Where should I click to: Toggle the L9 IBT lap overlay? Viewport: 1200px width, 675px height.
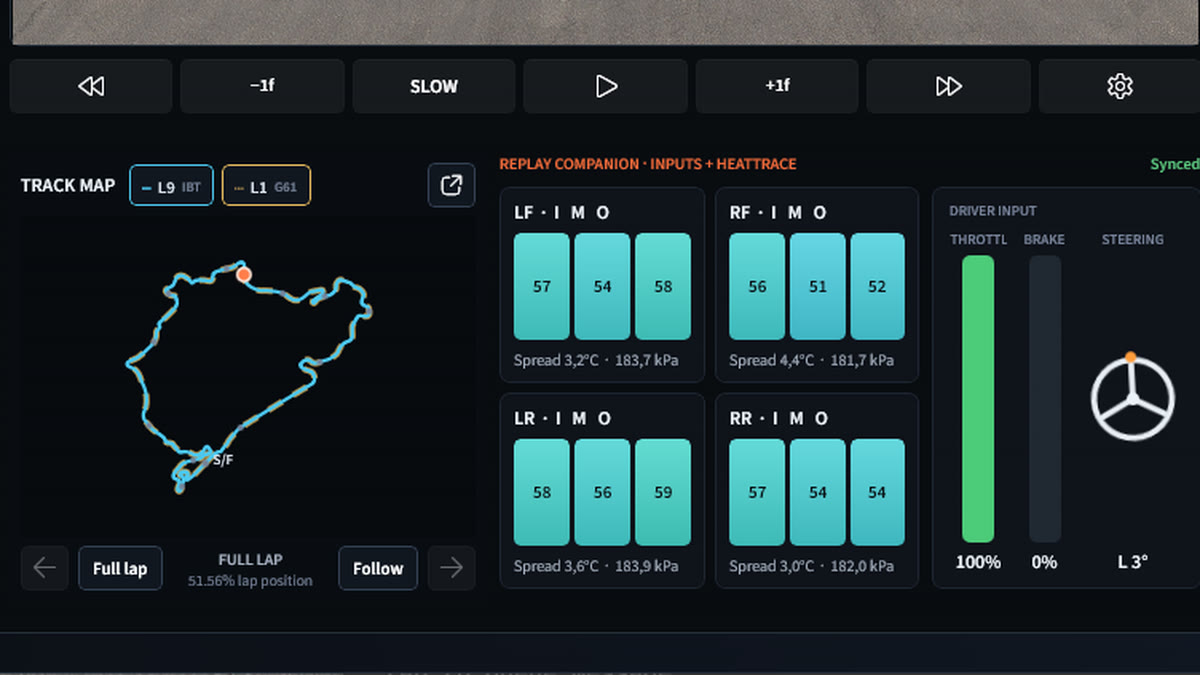click(171, 186)
